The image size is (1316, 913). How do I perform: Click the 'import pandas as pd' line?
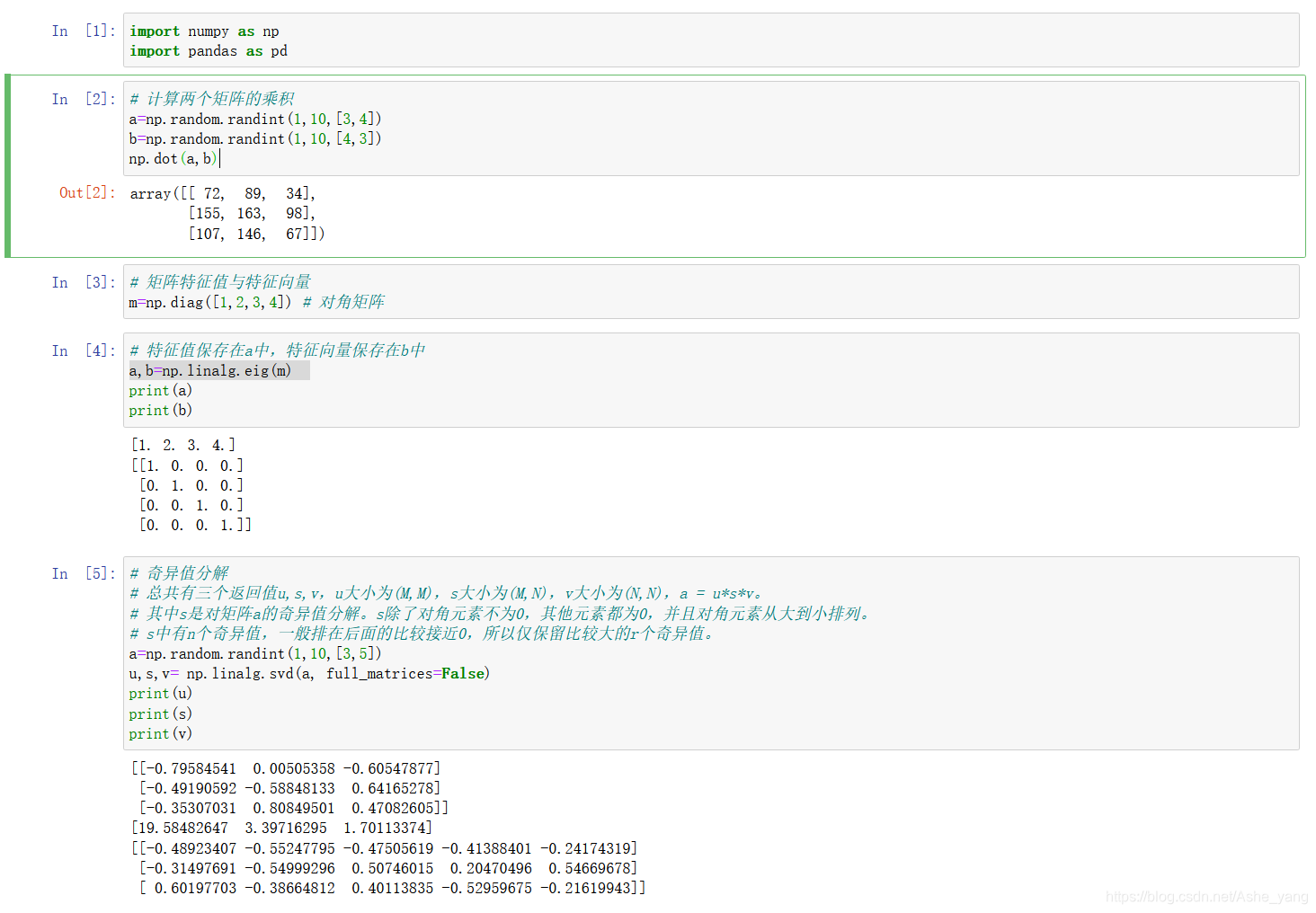tap(209, 51)
